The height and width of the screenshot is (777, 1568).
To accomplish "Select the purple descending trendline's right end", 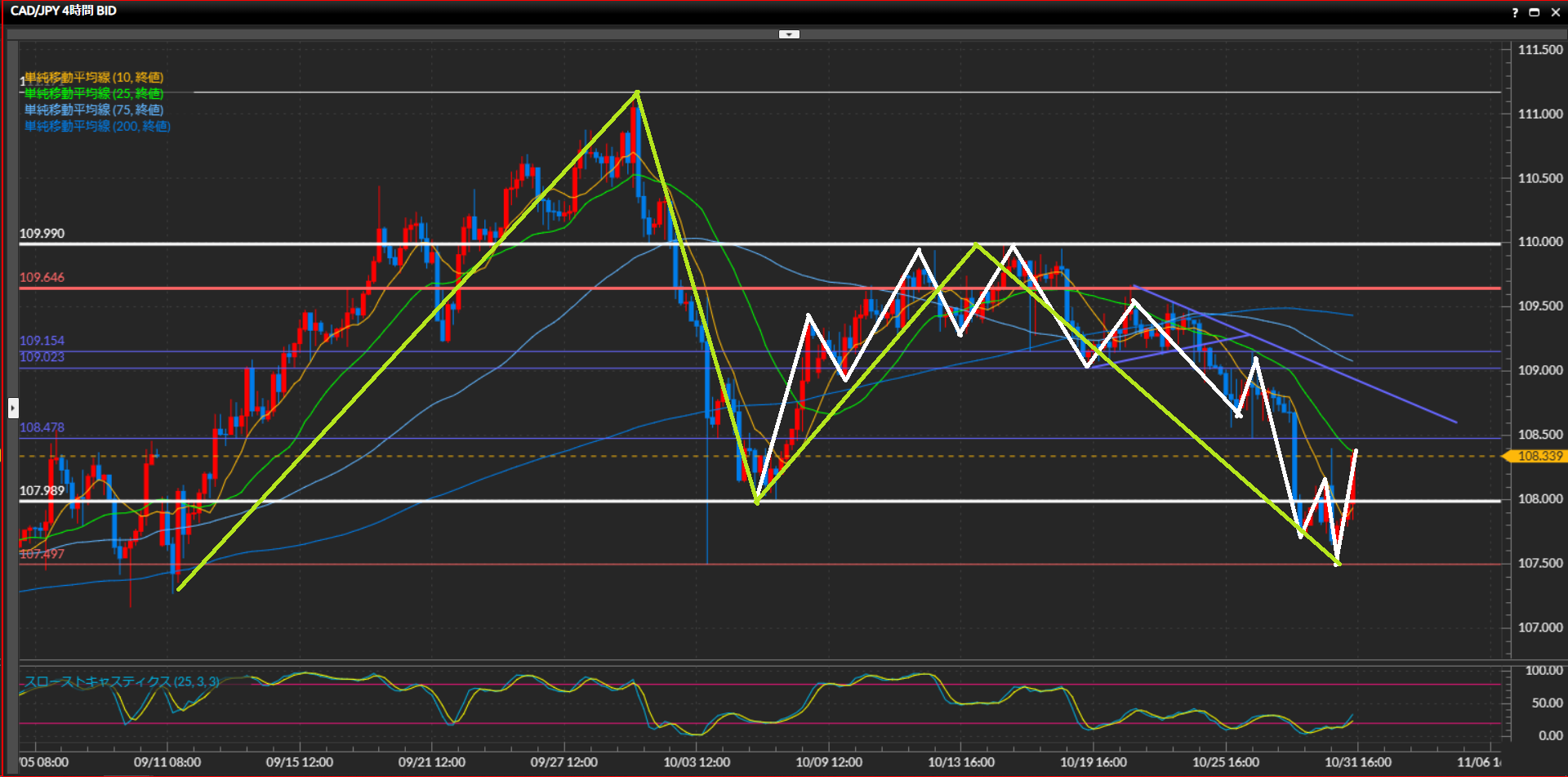I will coord(1455,422).
